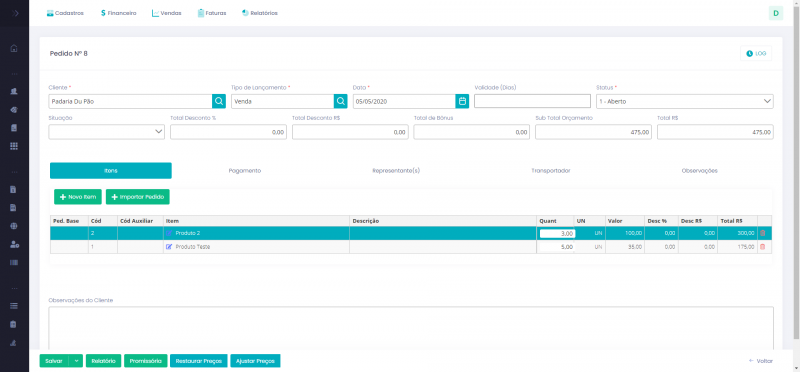This screenshot has width=800, height=372.
Task: Switch to the Representante(s) tab
Action: coord(396,170)
